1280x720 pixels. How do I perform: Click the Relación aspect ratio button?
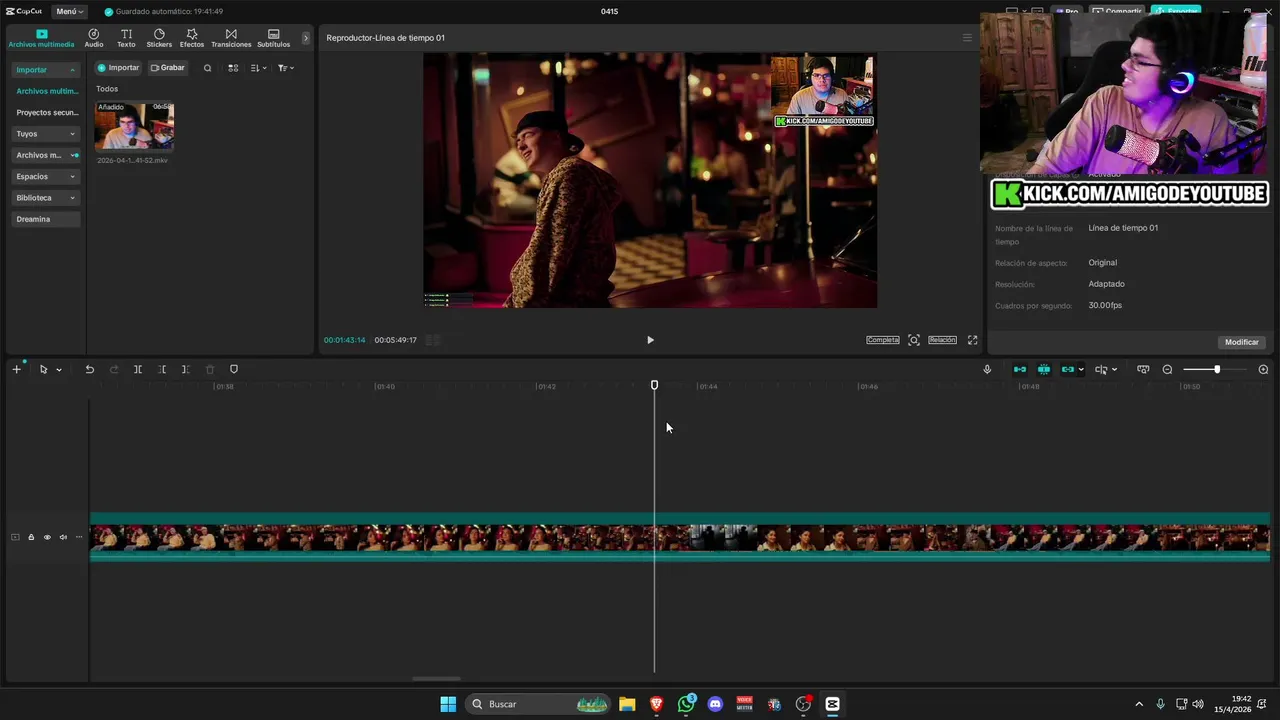[x=942, y=340]
